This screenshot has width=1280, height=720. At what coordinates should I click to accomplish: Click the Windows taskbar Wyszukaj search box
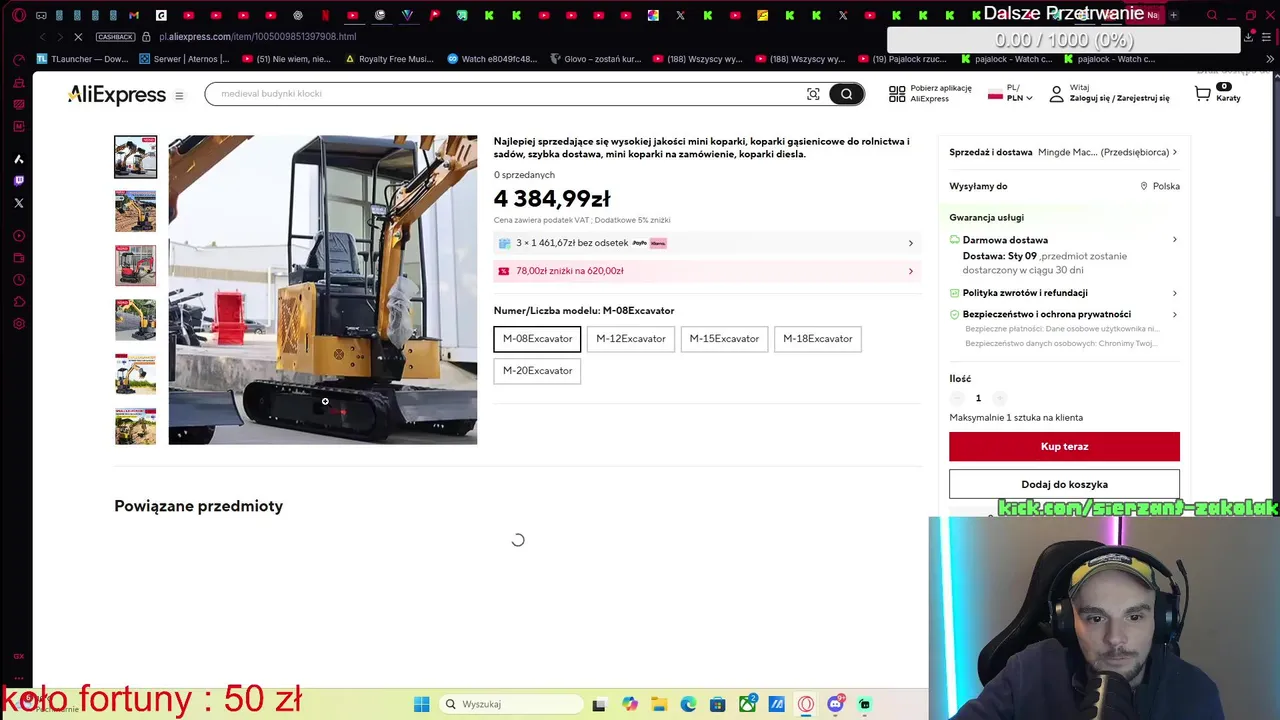(x=511, y=704)
